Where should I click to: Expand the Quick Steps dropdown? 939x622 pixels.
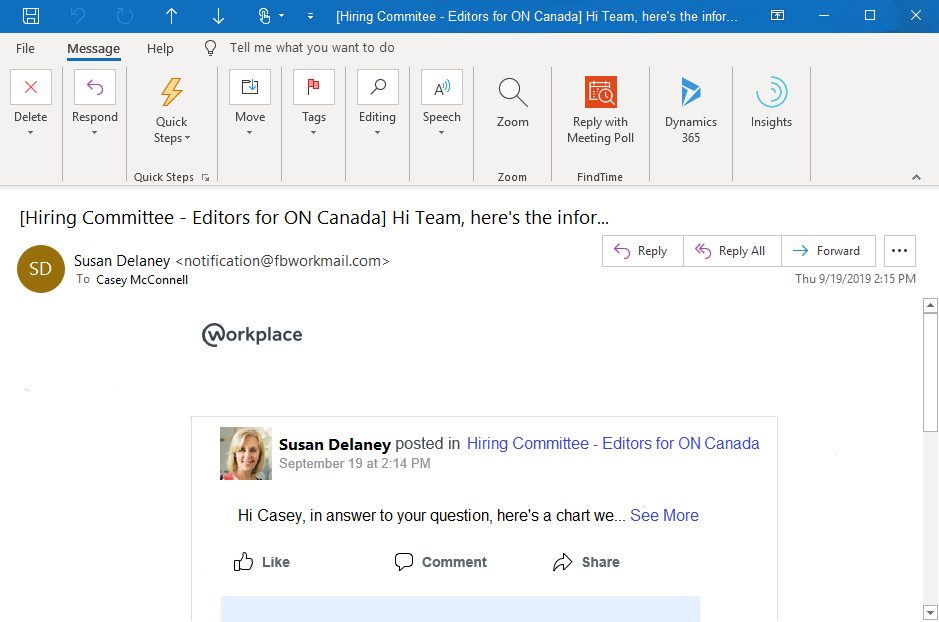(x=171, y=130)
